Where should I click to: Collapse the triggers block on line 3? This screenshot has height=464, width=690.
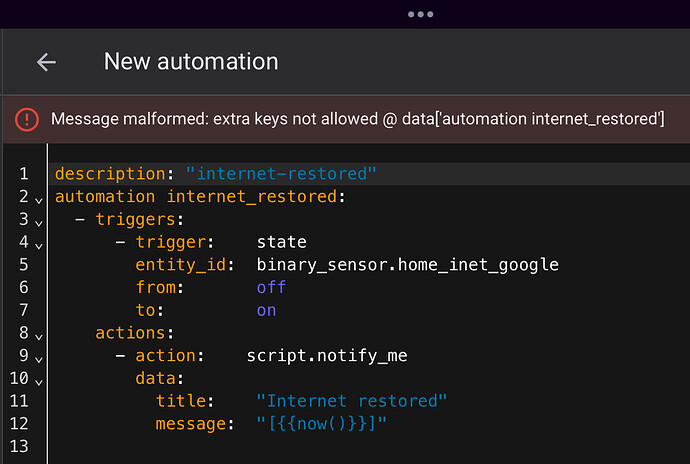(x=38, y=222)
